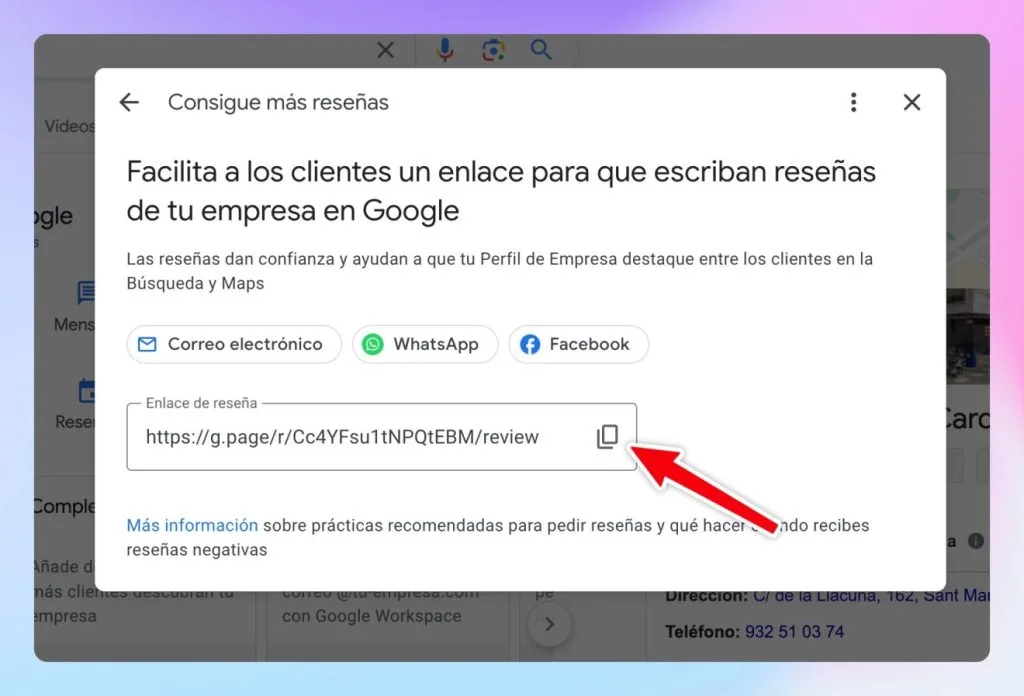Screen dimensions: 1024x696
Task: Share review link via WhatsApp
Action: (425, 344)
